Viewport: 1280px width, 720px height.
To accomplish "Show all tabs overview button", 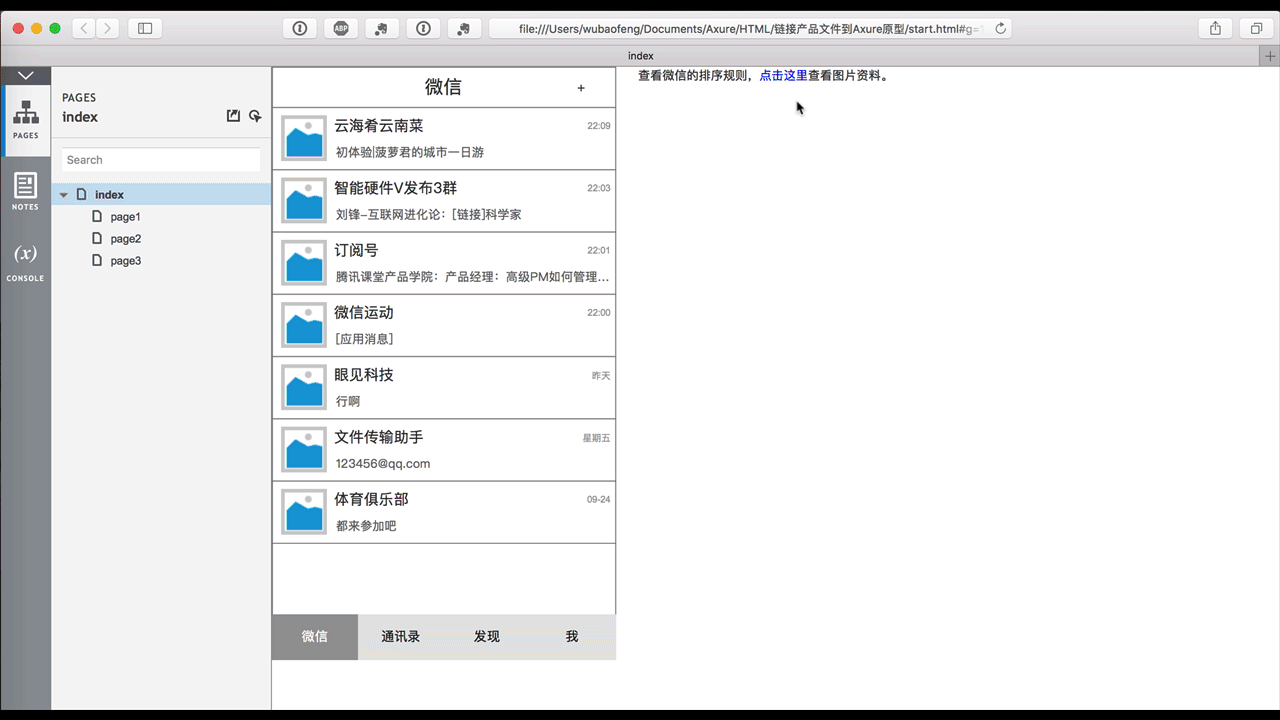I will tap(1256, 29).
